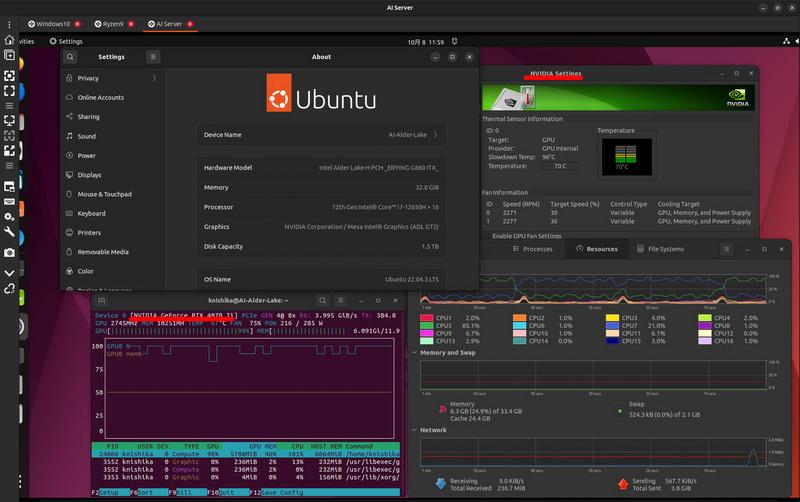This screenshot has width=800, height=502.
Task: Click the camera screenshot icon in left toolbar
Action: pos(9,253)
